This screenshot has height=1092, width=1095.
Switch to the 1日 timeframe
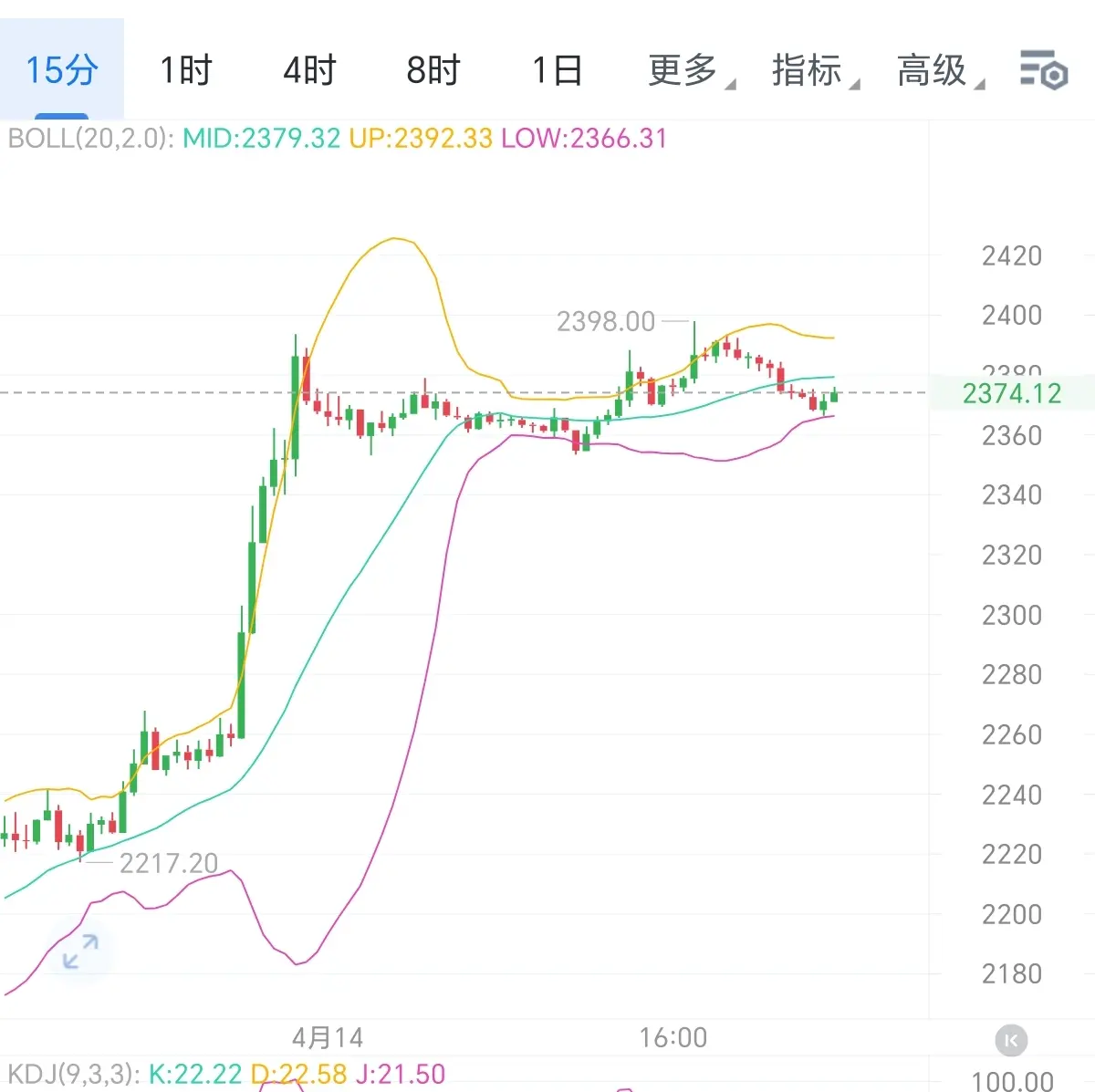click(558, 70)
